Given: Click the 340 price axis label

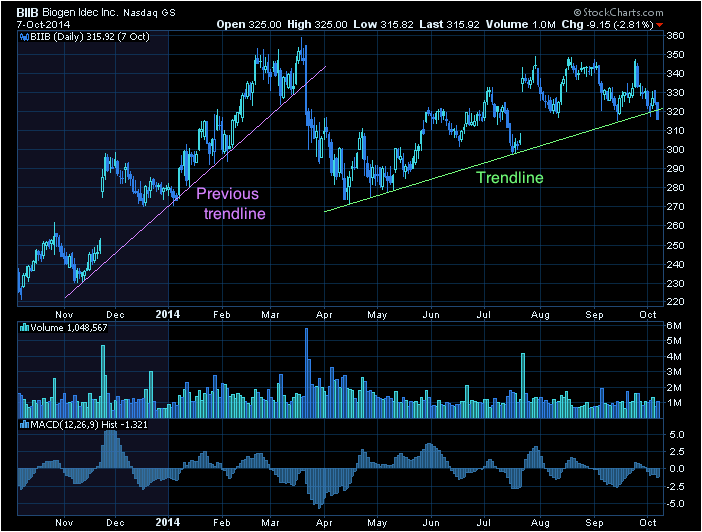Looking at the screenshot, I should pyautogui.click(x=676, y=73).
